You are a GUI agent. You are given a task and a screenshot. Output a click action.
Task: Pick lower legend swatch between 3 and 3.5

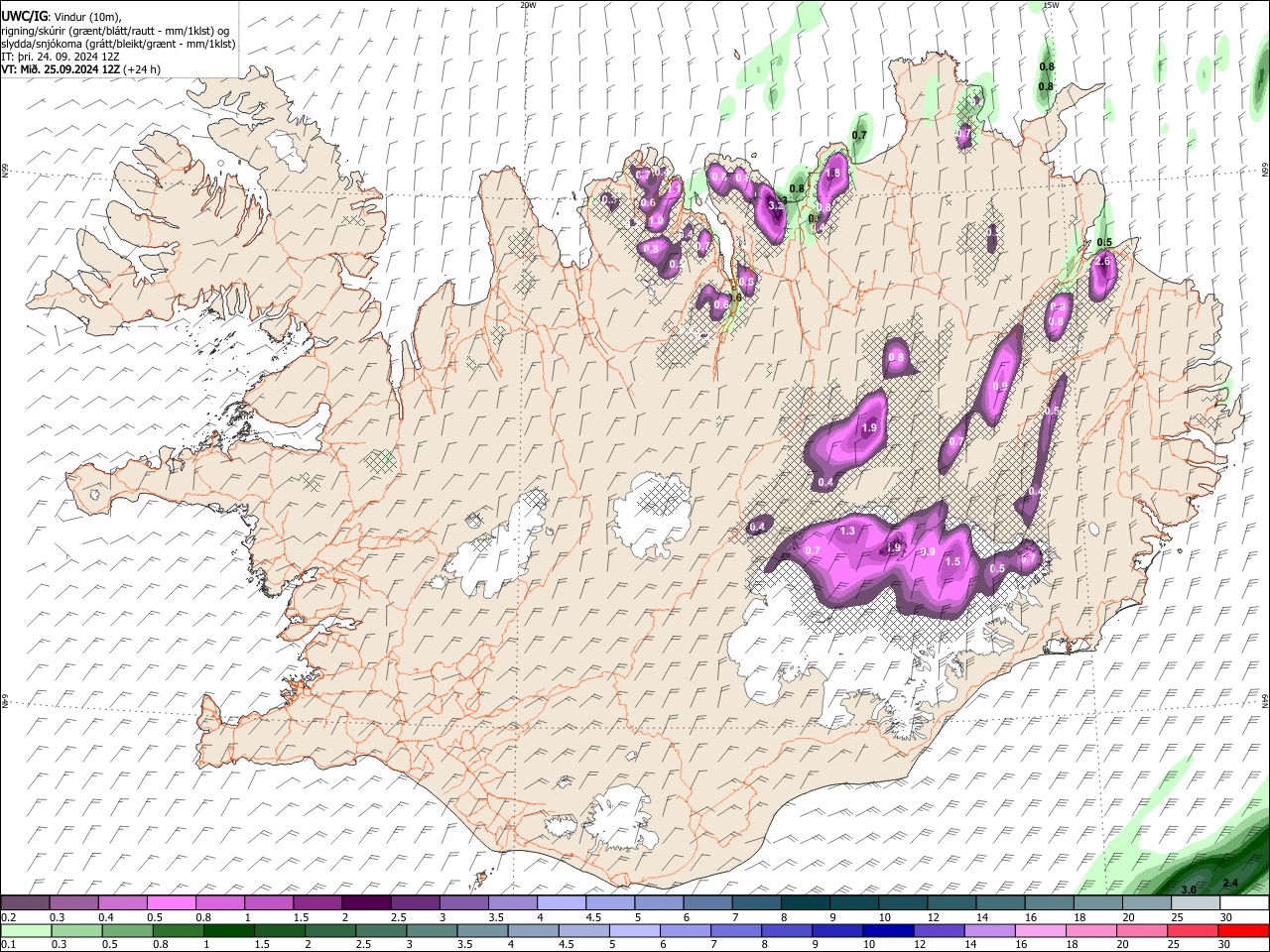(432, 931)
